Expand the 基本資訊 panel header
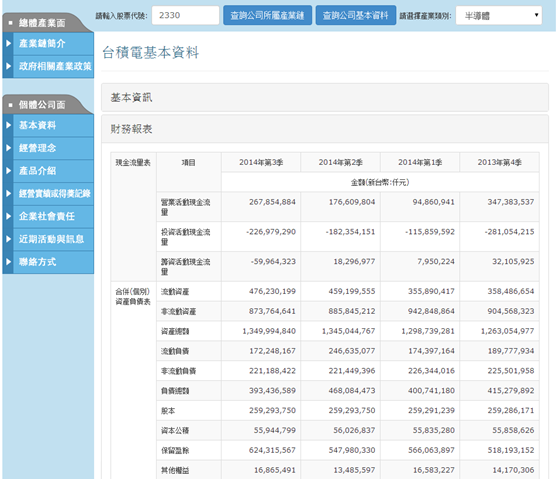The height and width of the screenshot is (479, 560). 325,98
